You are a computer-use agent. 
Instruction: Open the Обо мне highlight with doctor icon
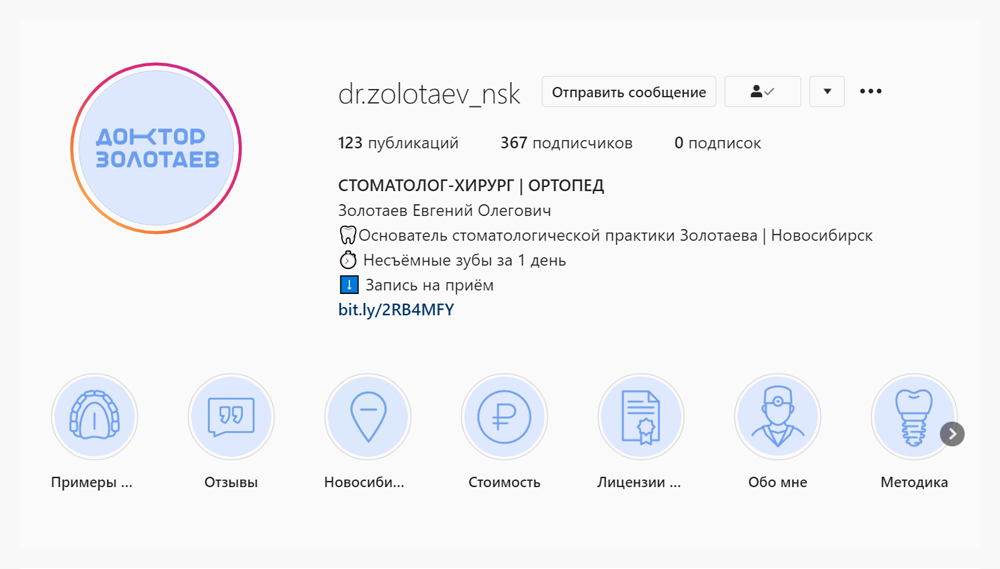click(x=777, y=417)
